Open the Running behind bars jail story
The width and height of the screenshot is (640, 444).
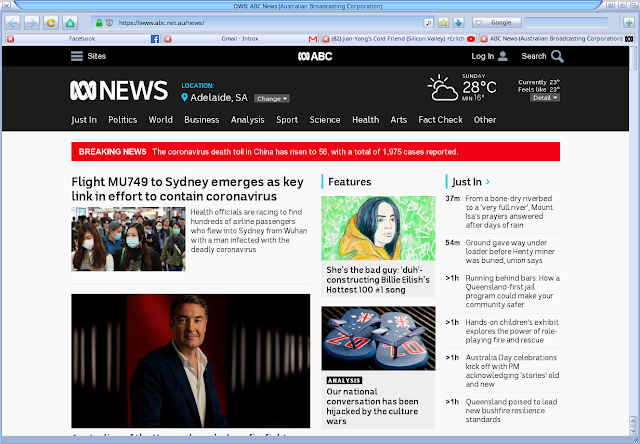[x=513, y=291]
